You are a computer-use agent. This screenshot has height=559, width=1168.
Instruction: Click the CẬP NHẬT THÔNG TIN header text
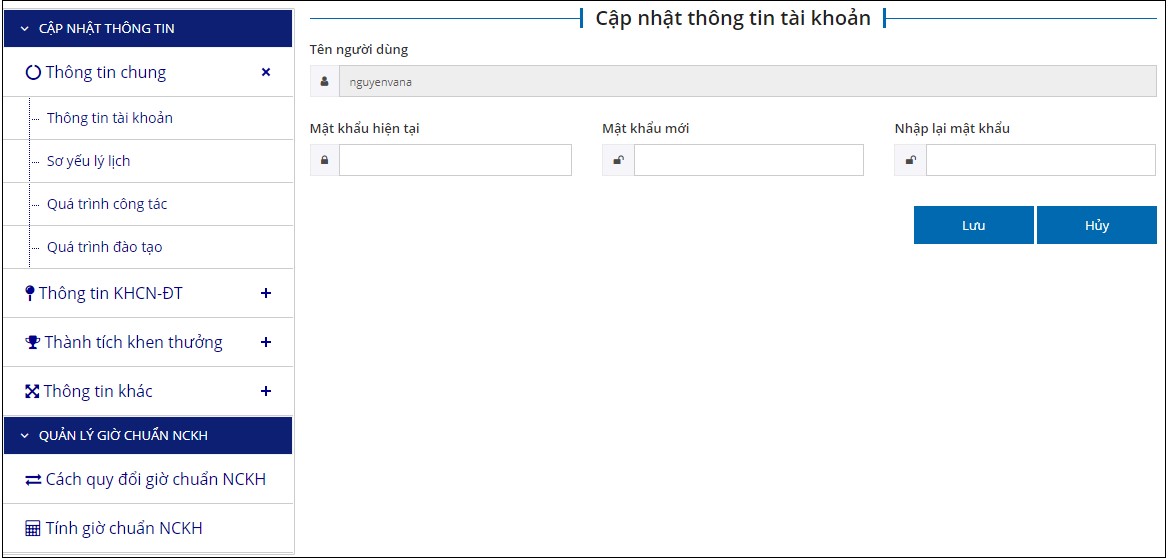coord(107,28)
